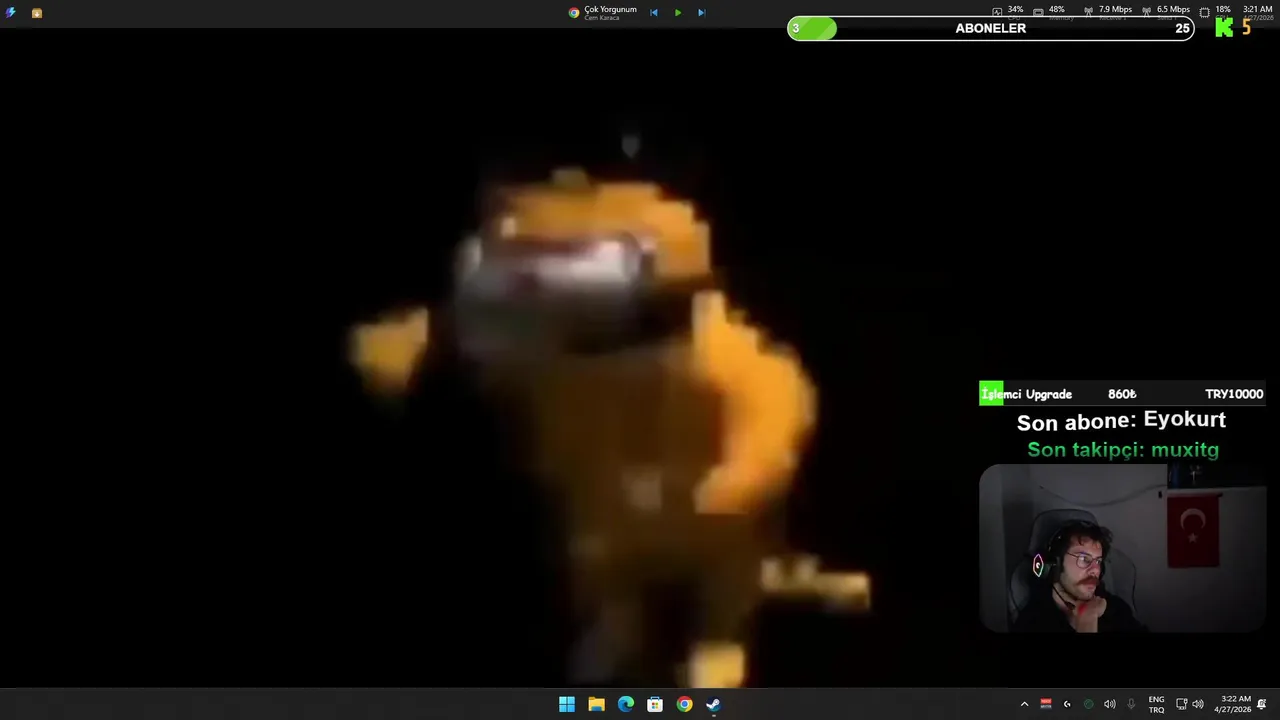This screenshot has width=1280, height=720.
Task: Click the green Kick logo overlay
Action: click(x=1224, y=28)
